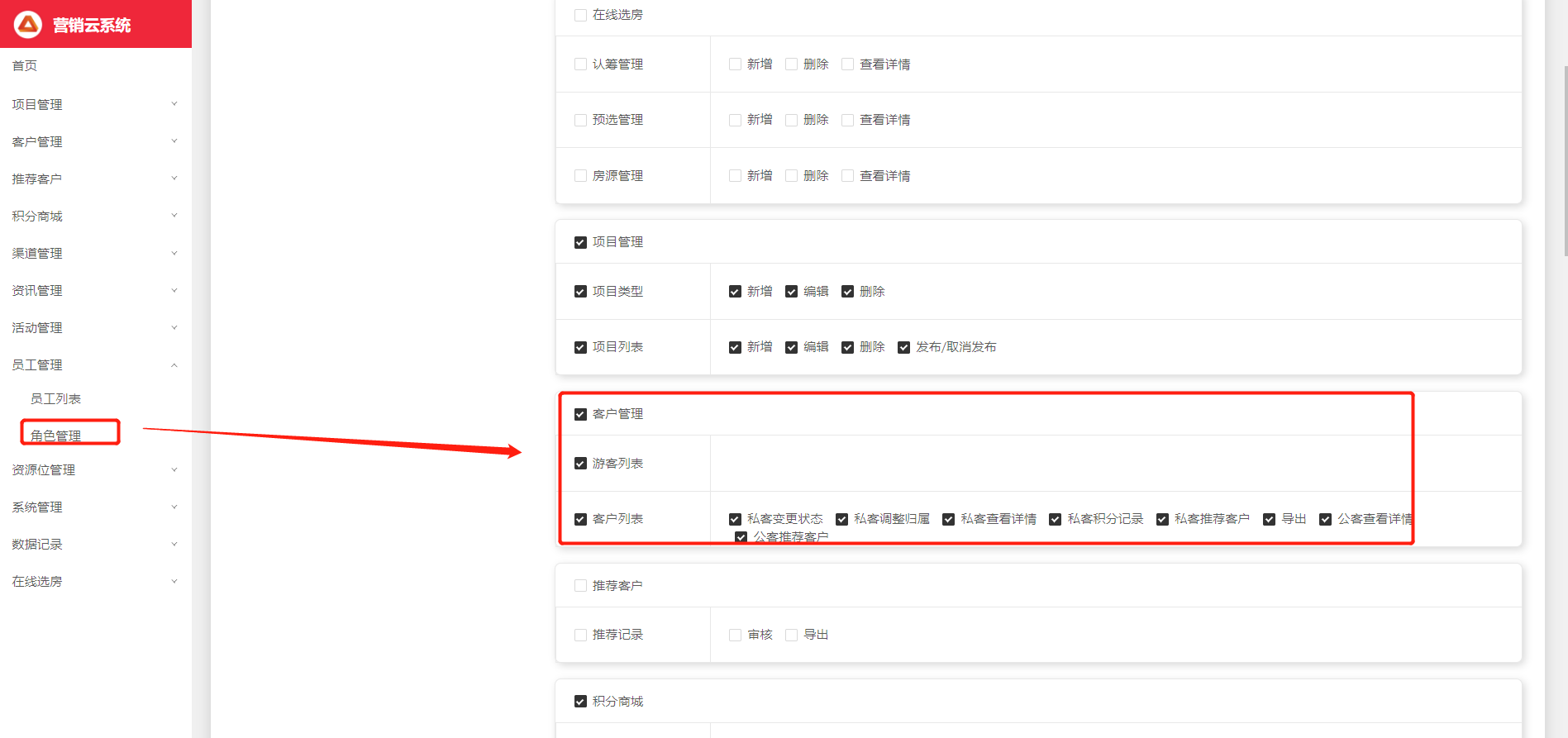Viewport: 1568px width, 738px height.
Task: Check the 推荐记录 checkbox
Action: pyautogui.click(x=580, y=635)
